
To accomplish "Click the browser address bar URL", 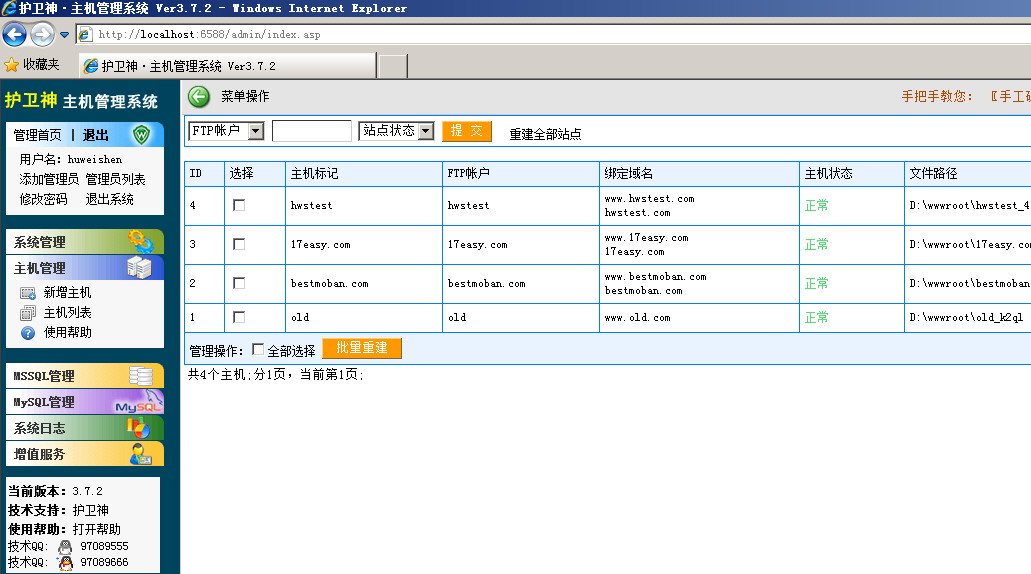I will (x=209, y=35).
